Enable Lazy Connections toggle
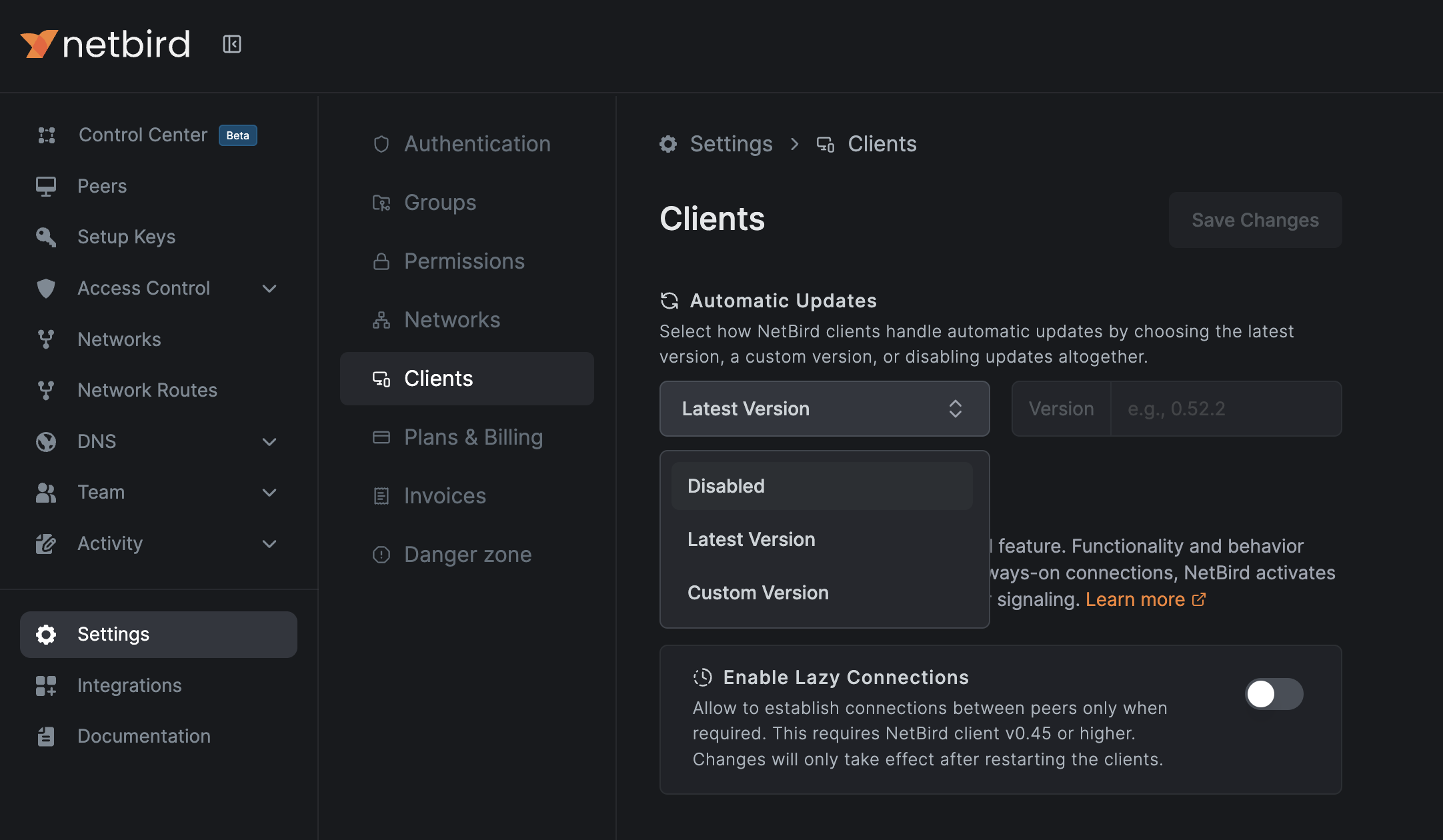This screenshot has width=1443, height=840. click(x=1274, y=693)
